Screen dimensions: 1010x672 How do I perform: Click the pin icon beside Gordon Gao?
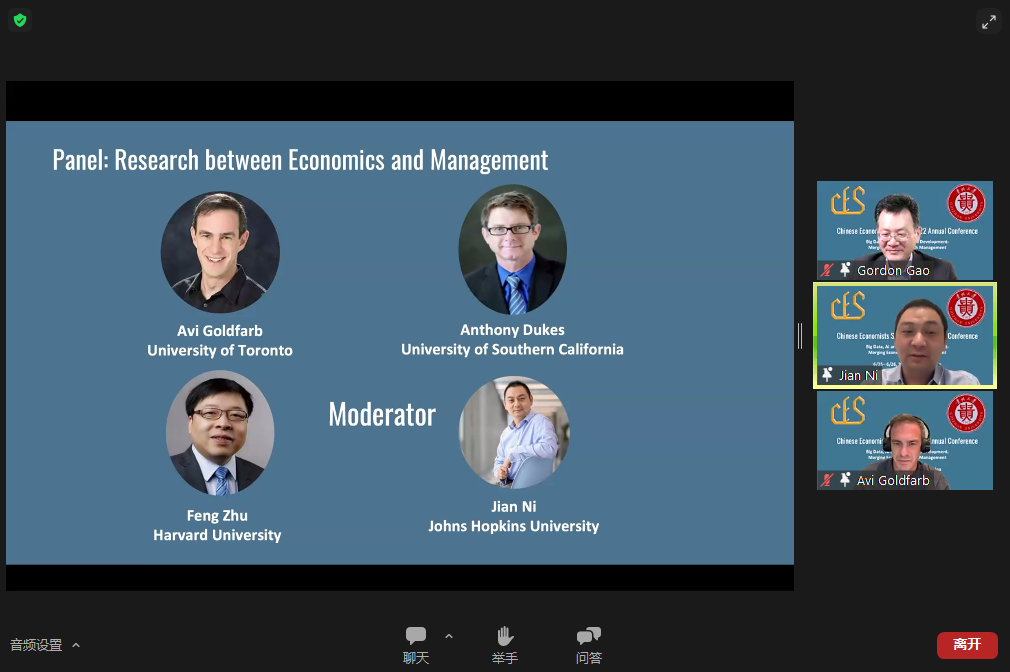[x=845, y=270]
